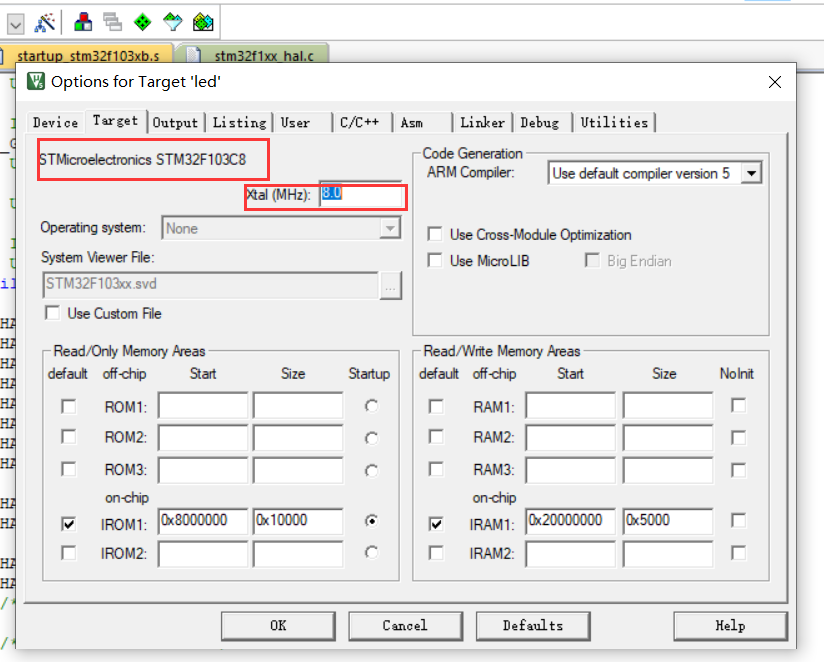
Task: Switch to stm32f1xx_hal.c editor tab
Action: (x=256, y=56)
